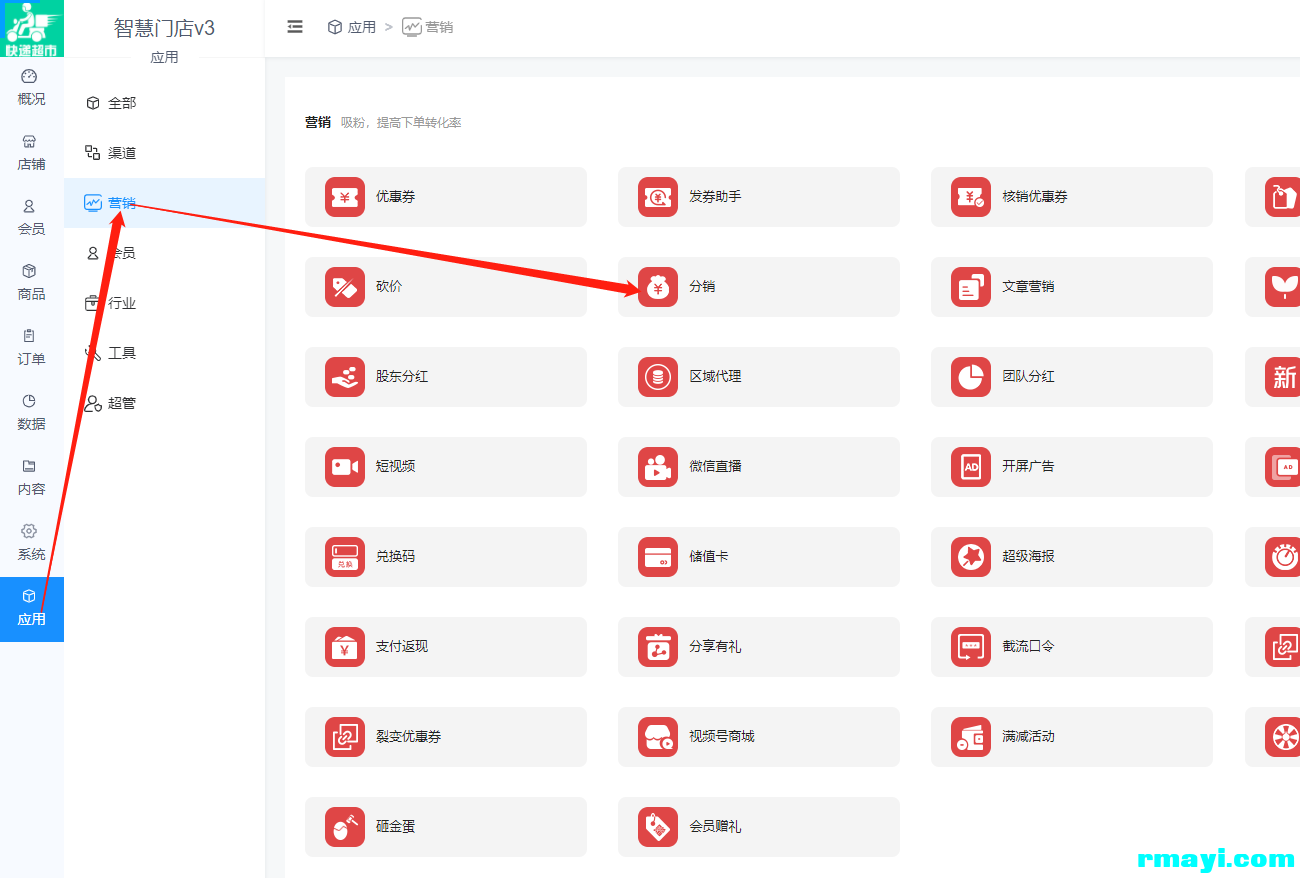The height and width of the screenshot is (878, 1300).
Task: Go to 商品 in left navigation
Action: pos(31,282)
